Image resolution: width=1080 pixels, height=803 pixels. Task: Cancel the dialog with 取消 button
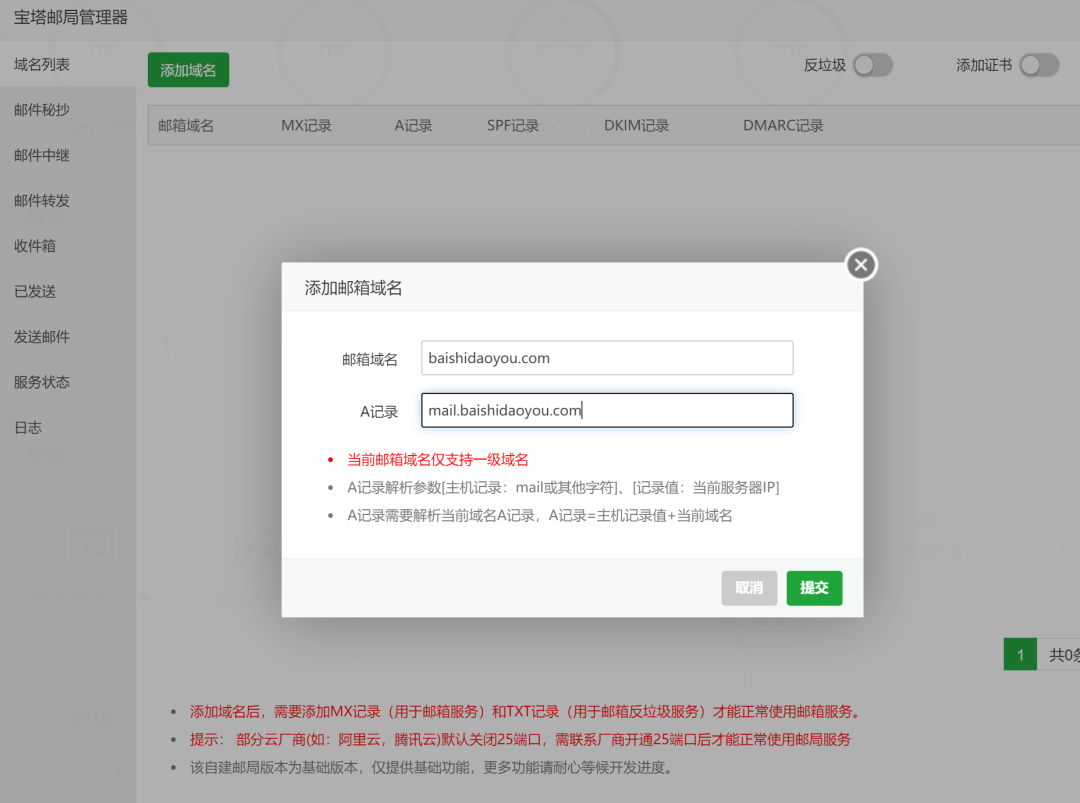(749, 588)
